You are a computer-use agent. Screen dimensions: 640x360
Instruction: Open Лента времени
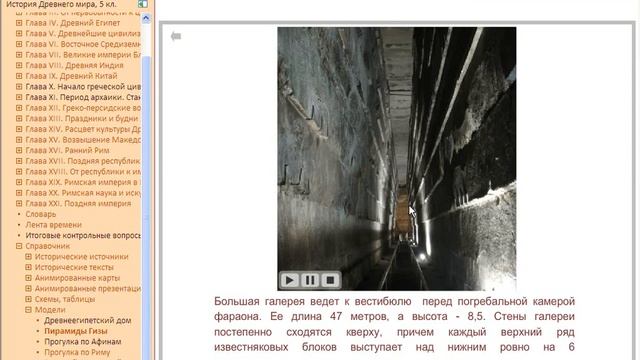click(x=53, y=224)
